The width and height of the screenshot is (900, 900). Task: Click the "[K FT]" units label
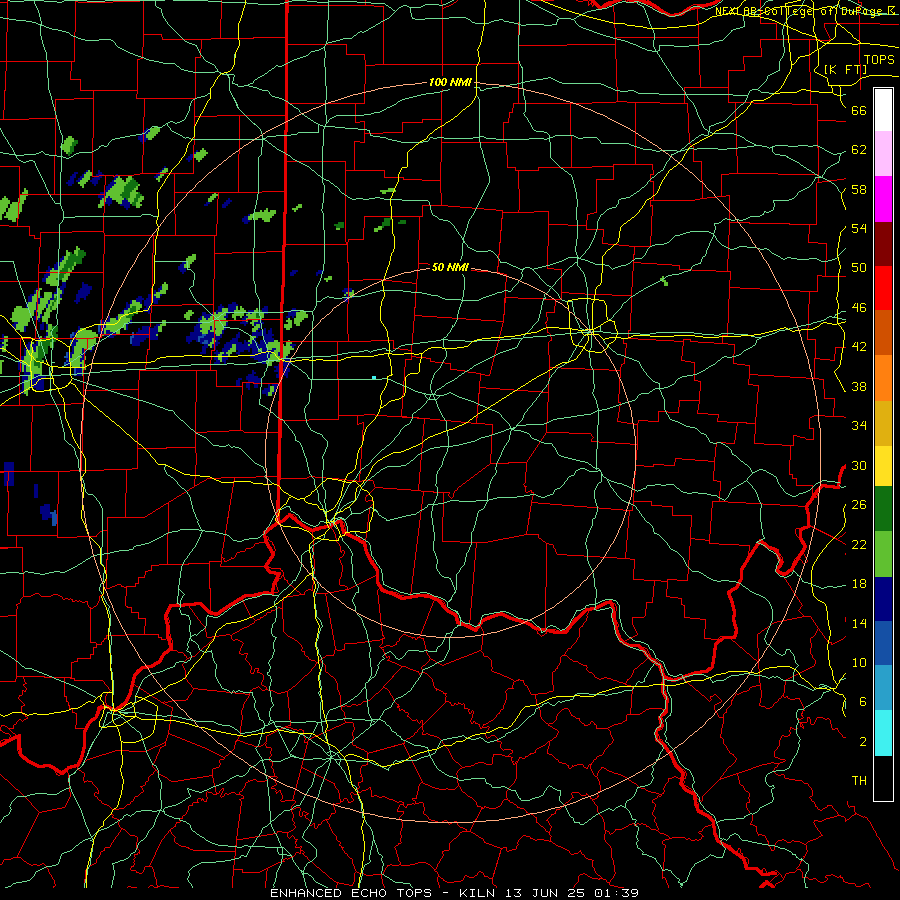845,69
